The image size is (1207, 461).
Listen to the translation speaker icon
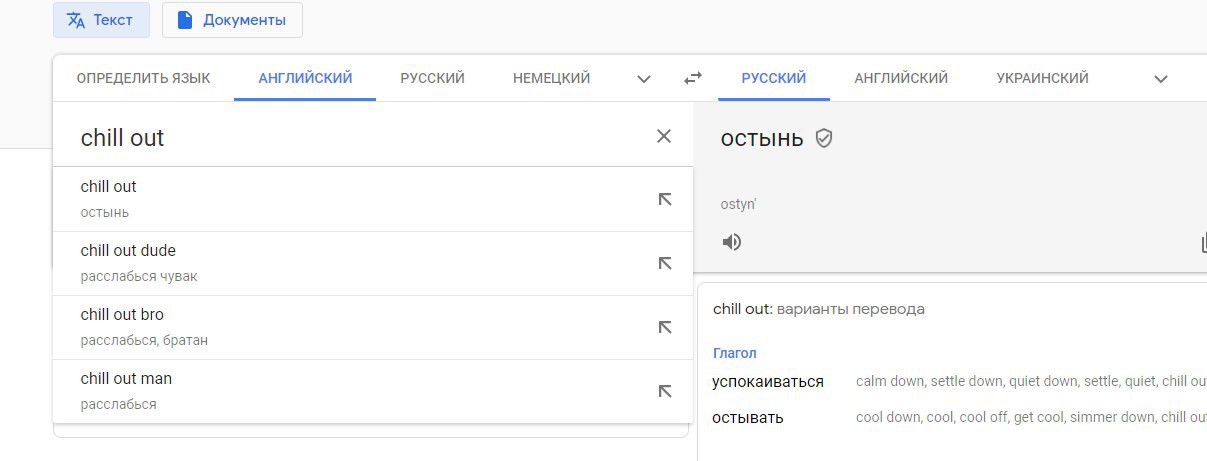732,241
